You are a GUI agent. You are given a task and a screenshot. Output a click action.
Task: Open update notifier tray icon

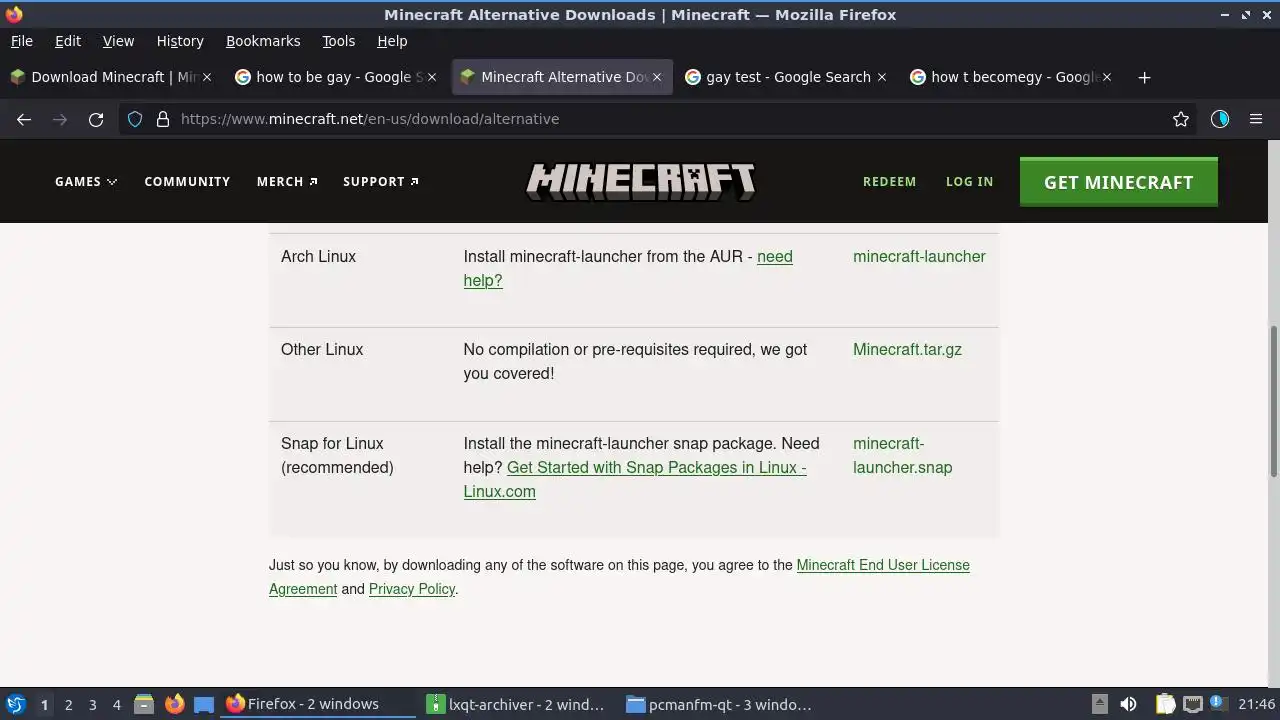click(1218, 704)
